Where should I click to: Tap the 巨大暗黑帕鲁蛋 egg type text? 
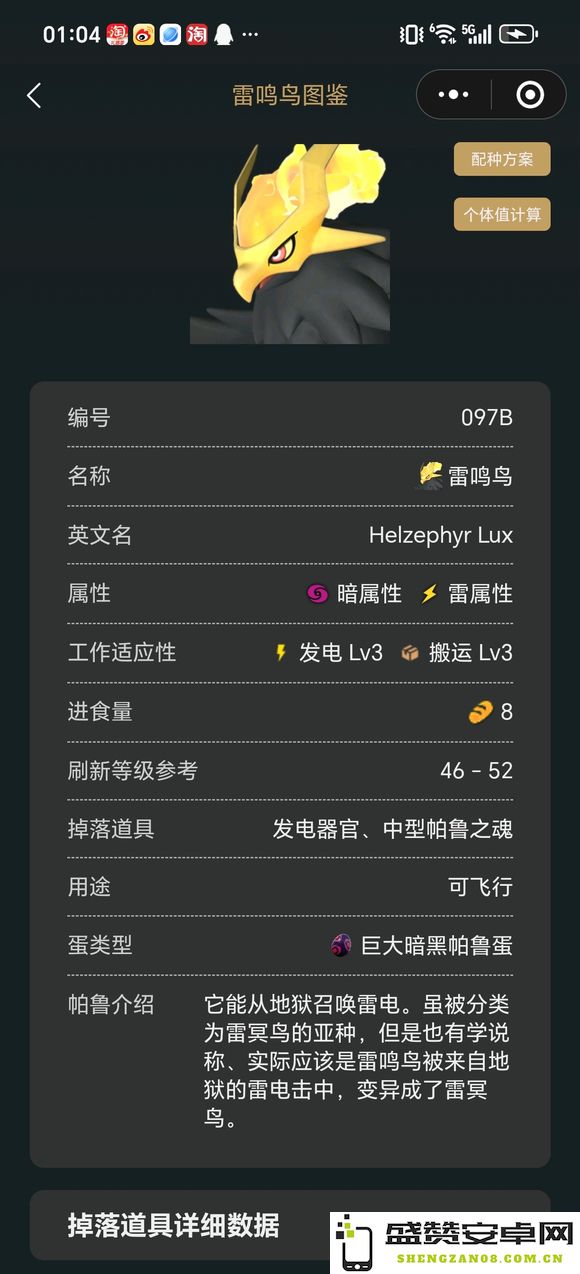click(437, 945)
